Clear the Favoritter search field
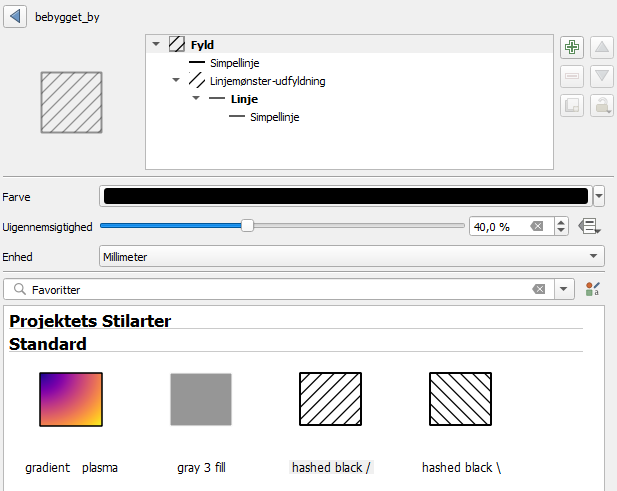617x491 pixels. coord(539,290)
